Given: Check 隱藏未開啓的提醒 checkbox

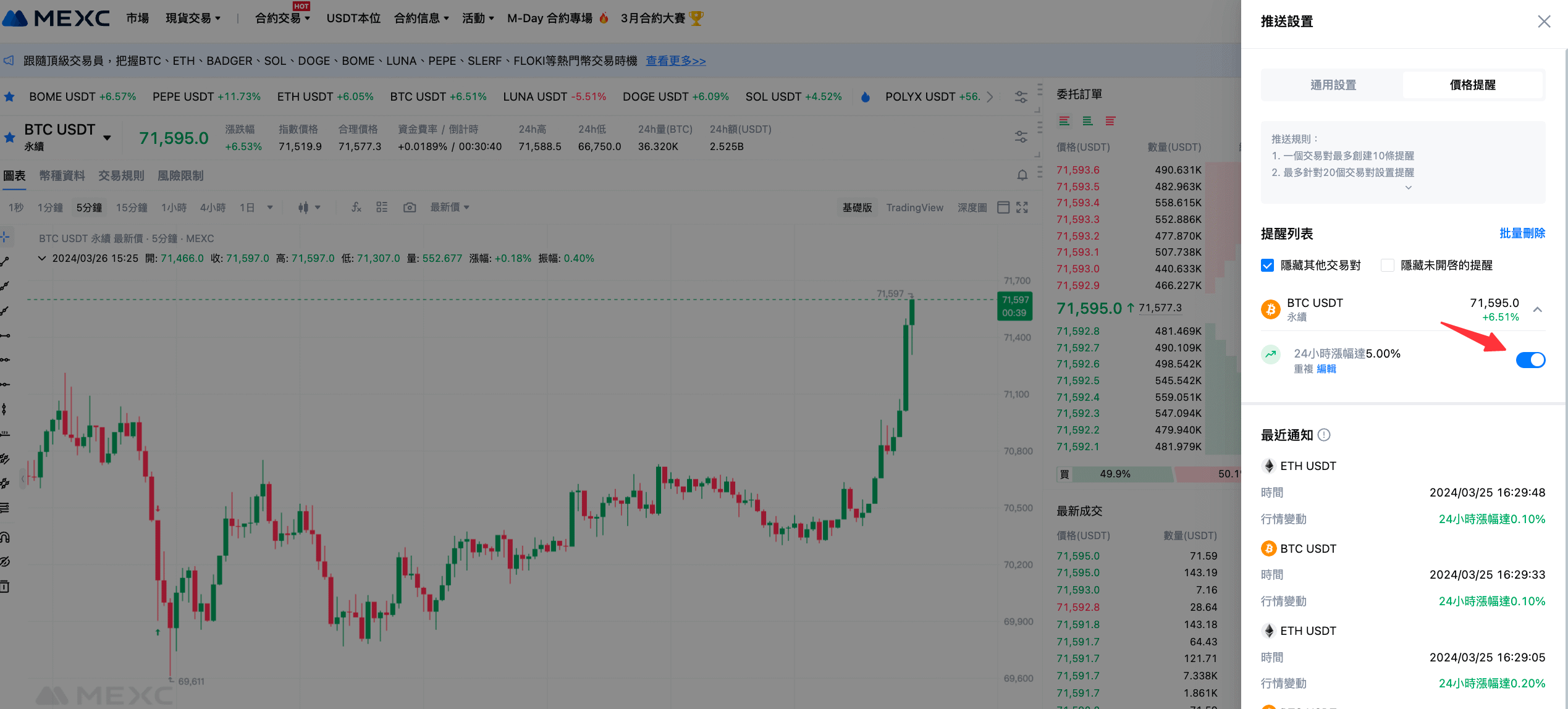Looking at the screenshot, I should (x=1388, y=266).
